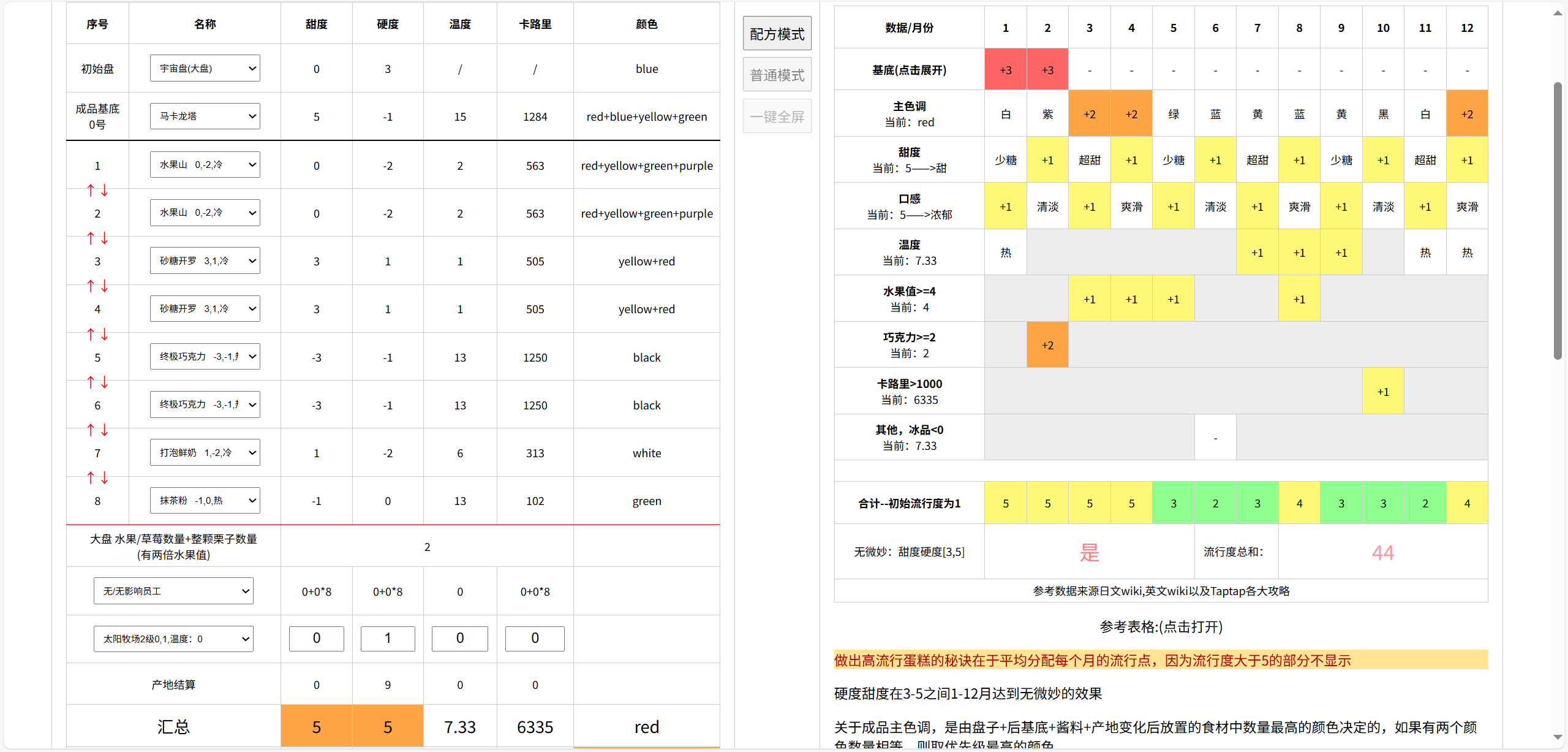The image size is (1568, 752).
Task: Click the page vertical scrollbar thumb
Action: click(1558, 221)
